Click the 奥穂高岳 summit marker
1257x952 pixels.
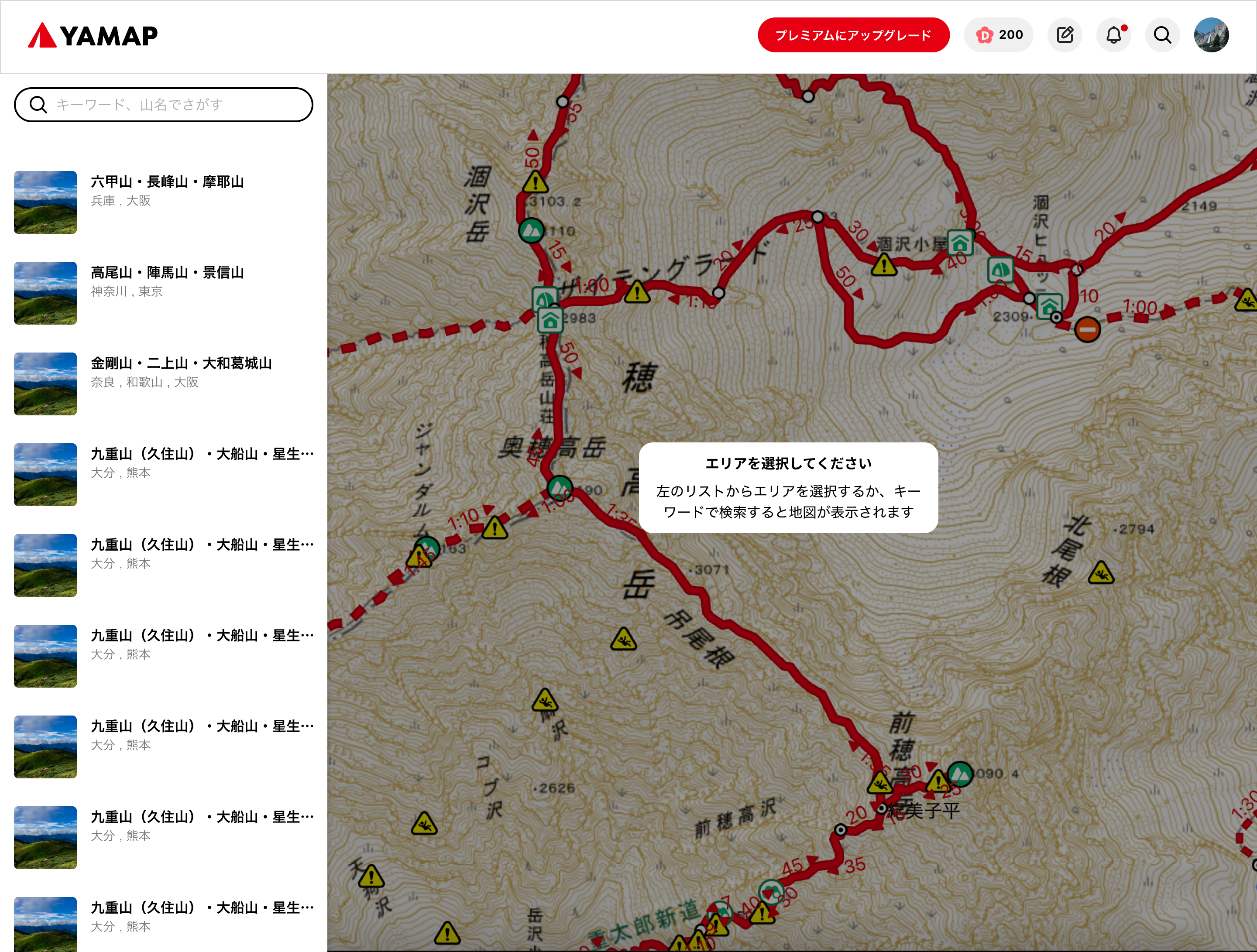click(x=560, y=487)
